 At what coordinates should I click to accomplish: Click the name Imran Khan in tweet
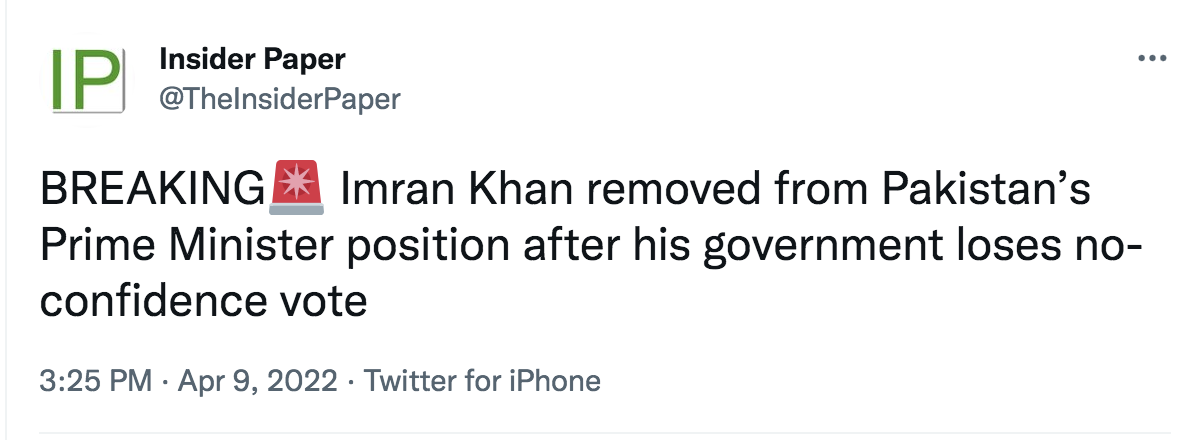click(449, 188)
